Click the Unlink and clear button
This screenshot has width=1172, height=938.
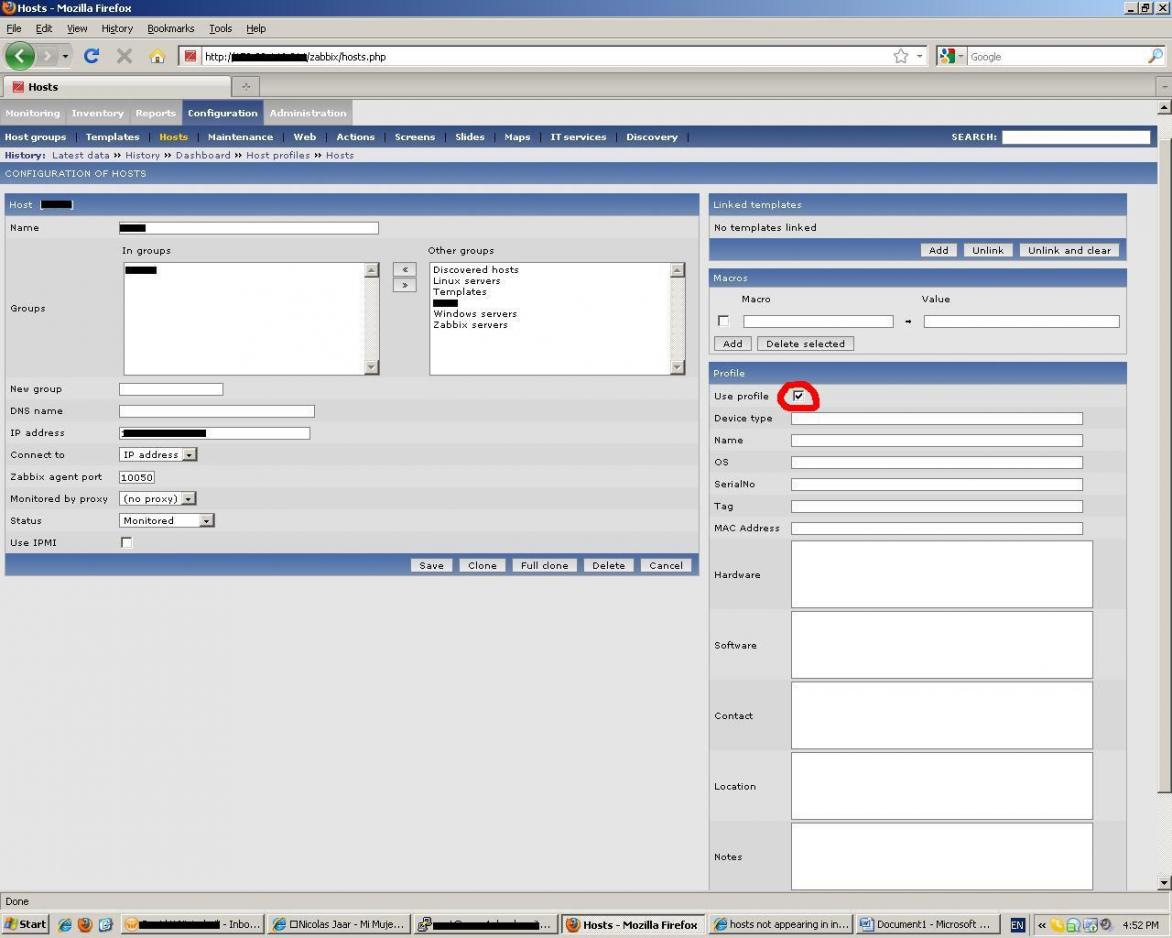(1069, 250)
